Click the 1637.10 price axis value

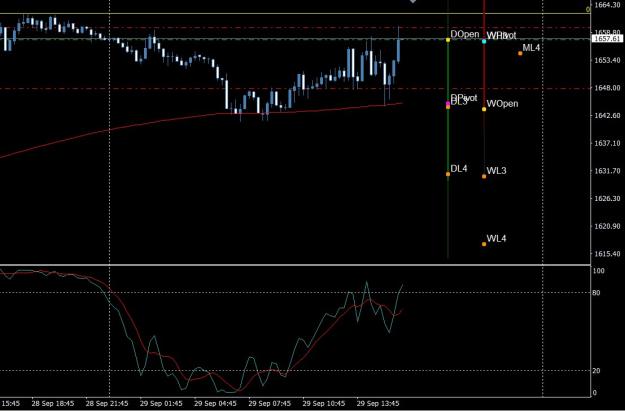607,143
